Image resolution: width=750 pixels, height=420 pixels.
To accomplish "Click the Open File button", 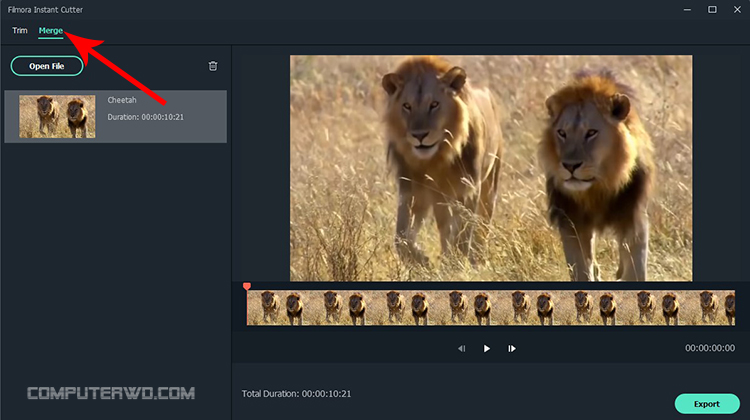I will [x=47, y=66].
